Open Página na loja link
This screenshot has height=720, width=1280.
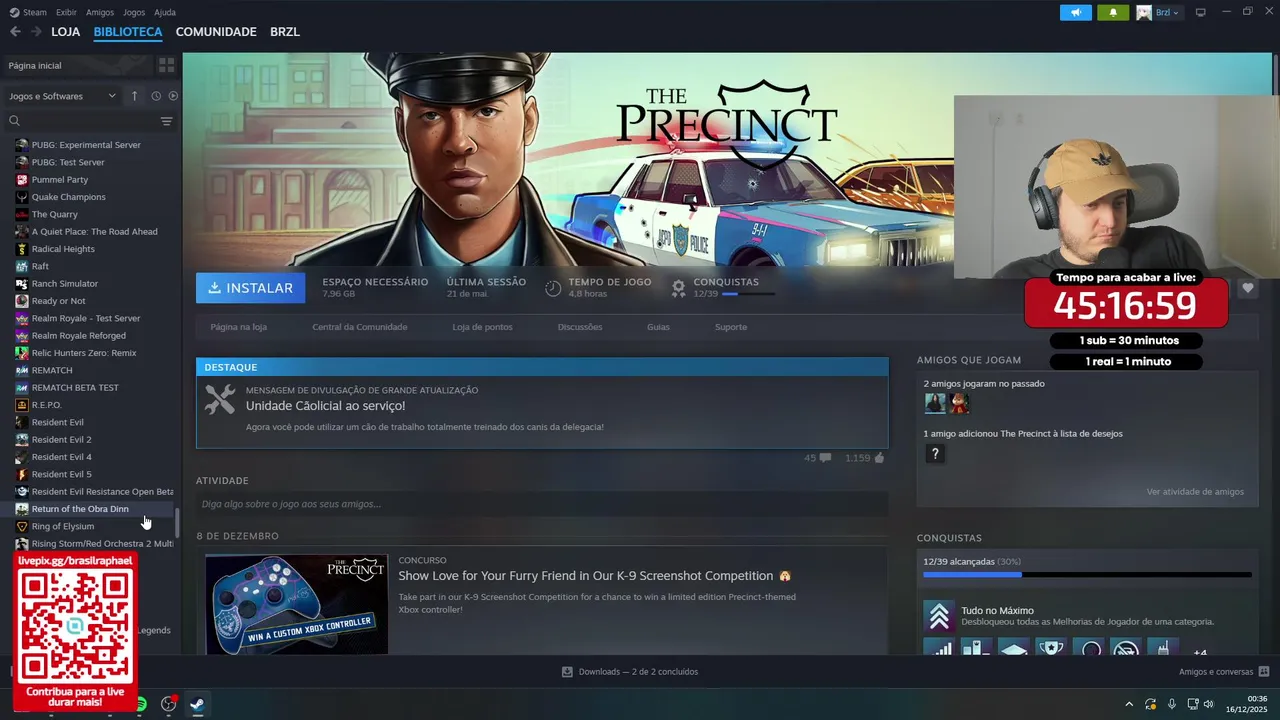click(238, 327)
